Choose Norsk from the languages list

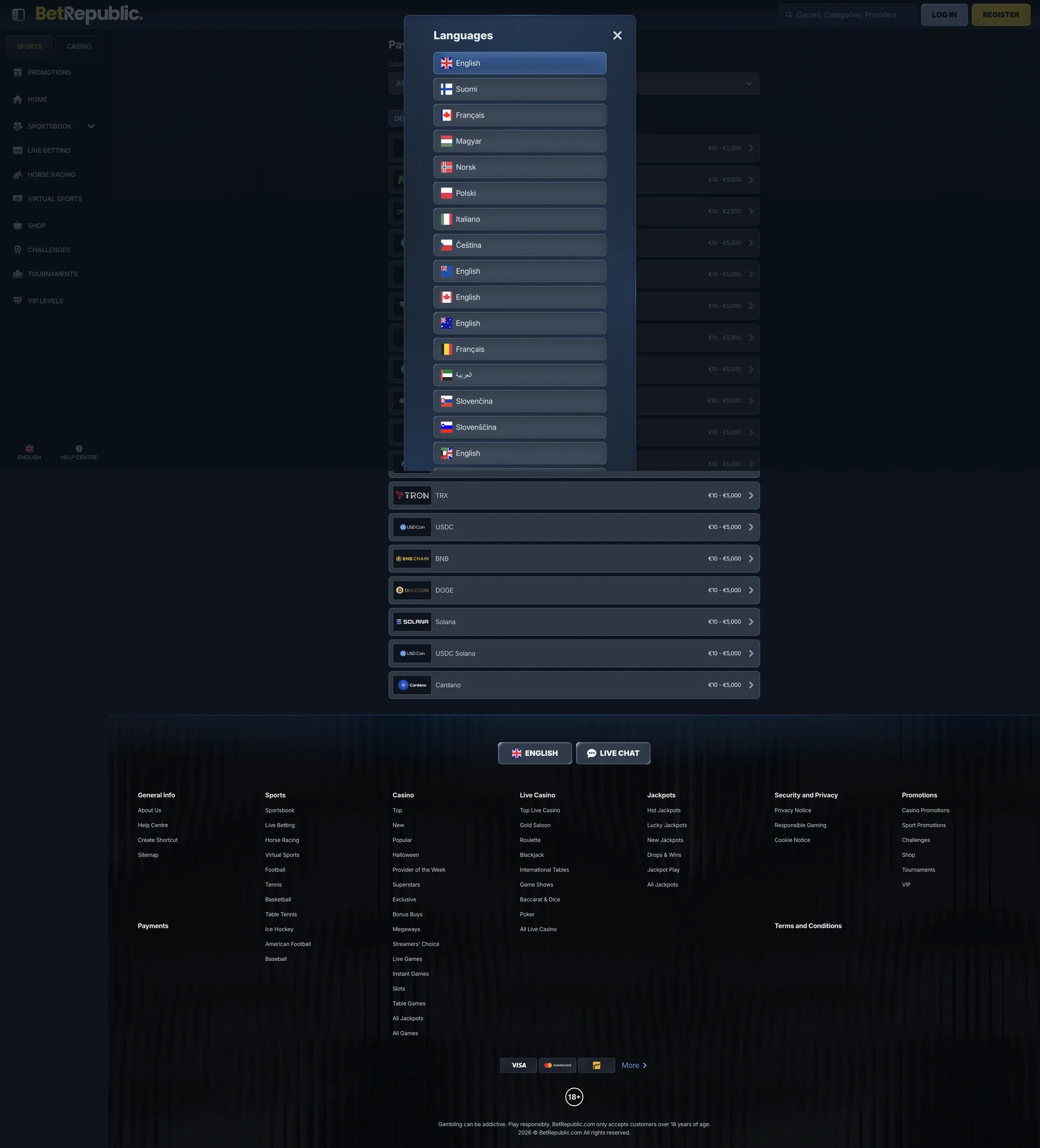click(x=519, y=167)
